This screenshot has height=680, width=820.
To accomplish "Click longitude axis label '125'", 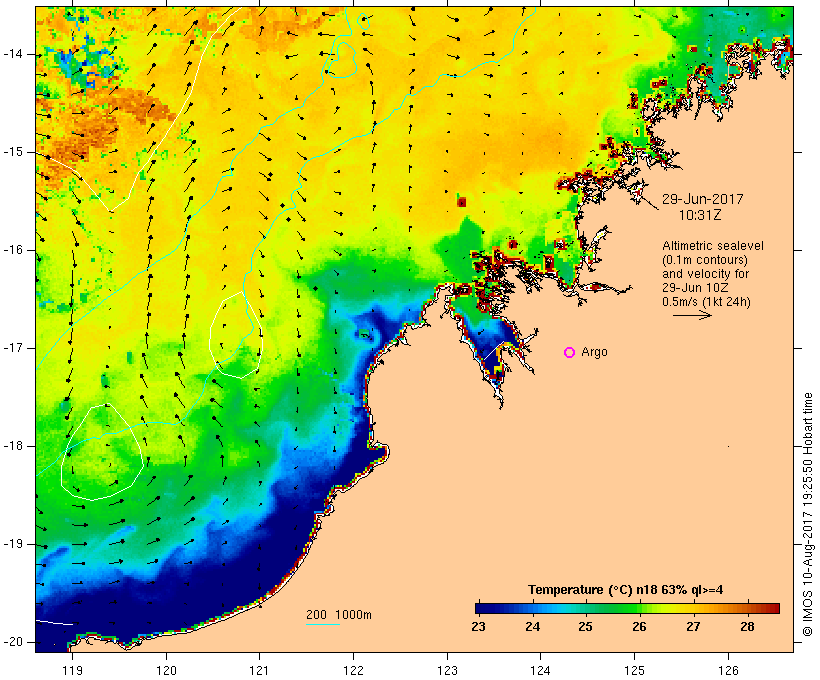I will pos(634,670).
